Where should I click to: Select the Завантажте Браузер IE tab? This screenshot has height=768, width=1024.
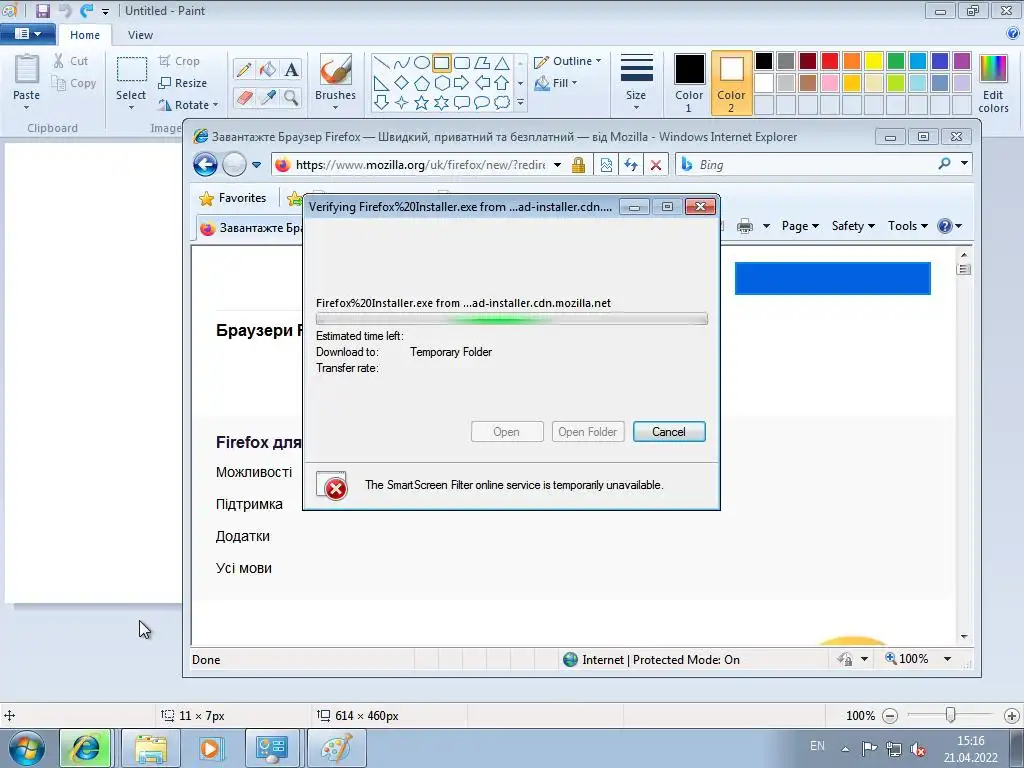pyautogui.click(x=251, y=228)
